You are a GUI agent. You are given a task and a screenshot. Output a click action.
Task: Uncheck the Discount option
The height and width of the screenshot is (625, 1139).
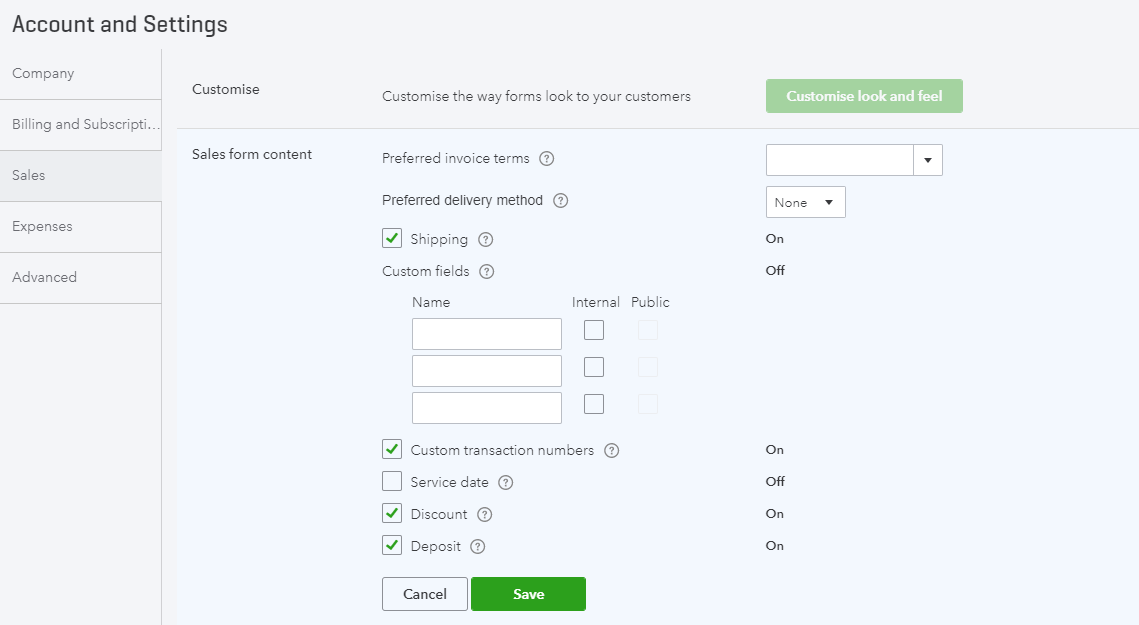(x=392, y=513)
